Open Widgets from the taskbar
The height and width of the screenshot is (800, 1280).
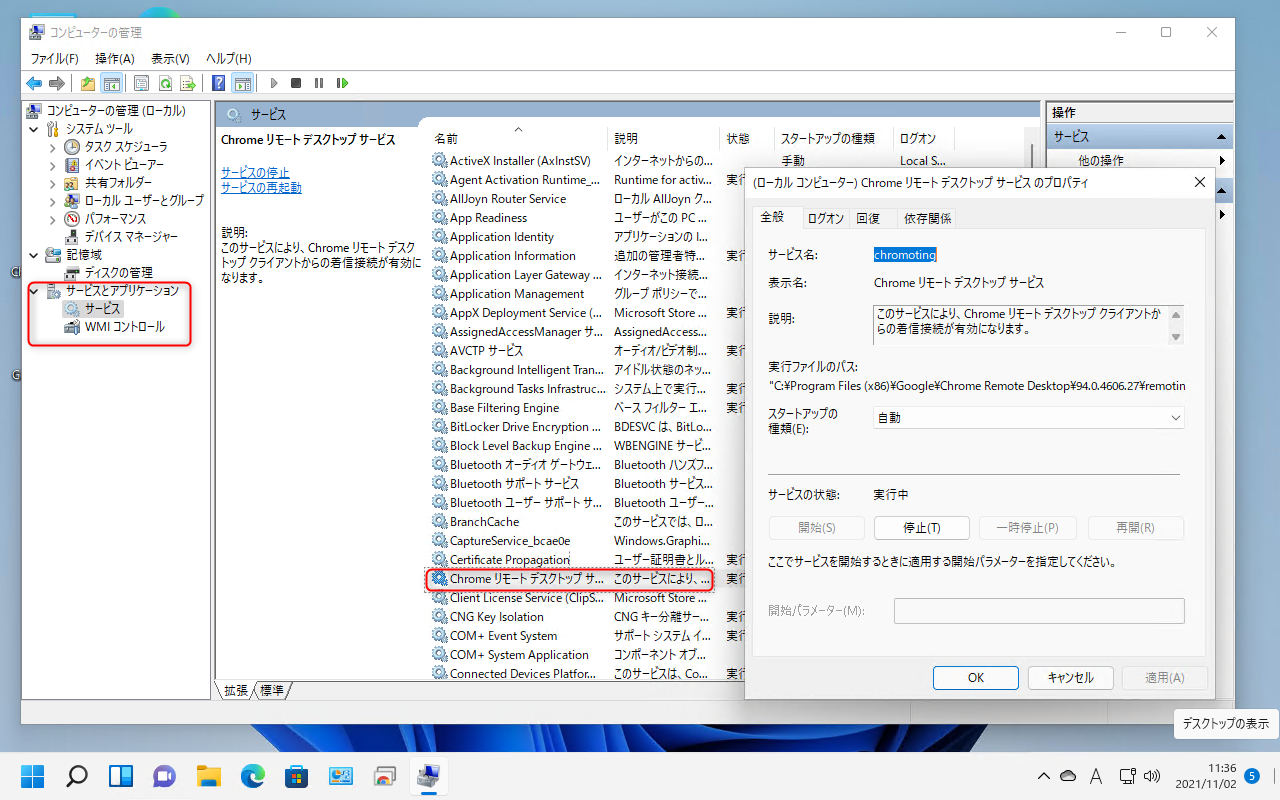pyautogui.click(x=120, y=776)
